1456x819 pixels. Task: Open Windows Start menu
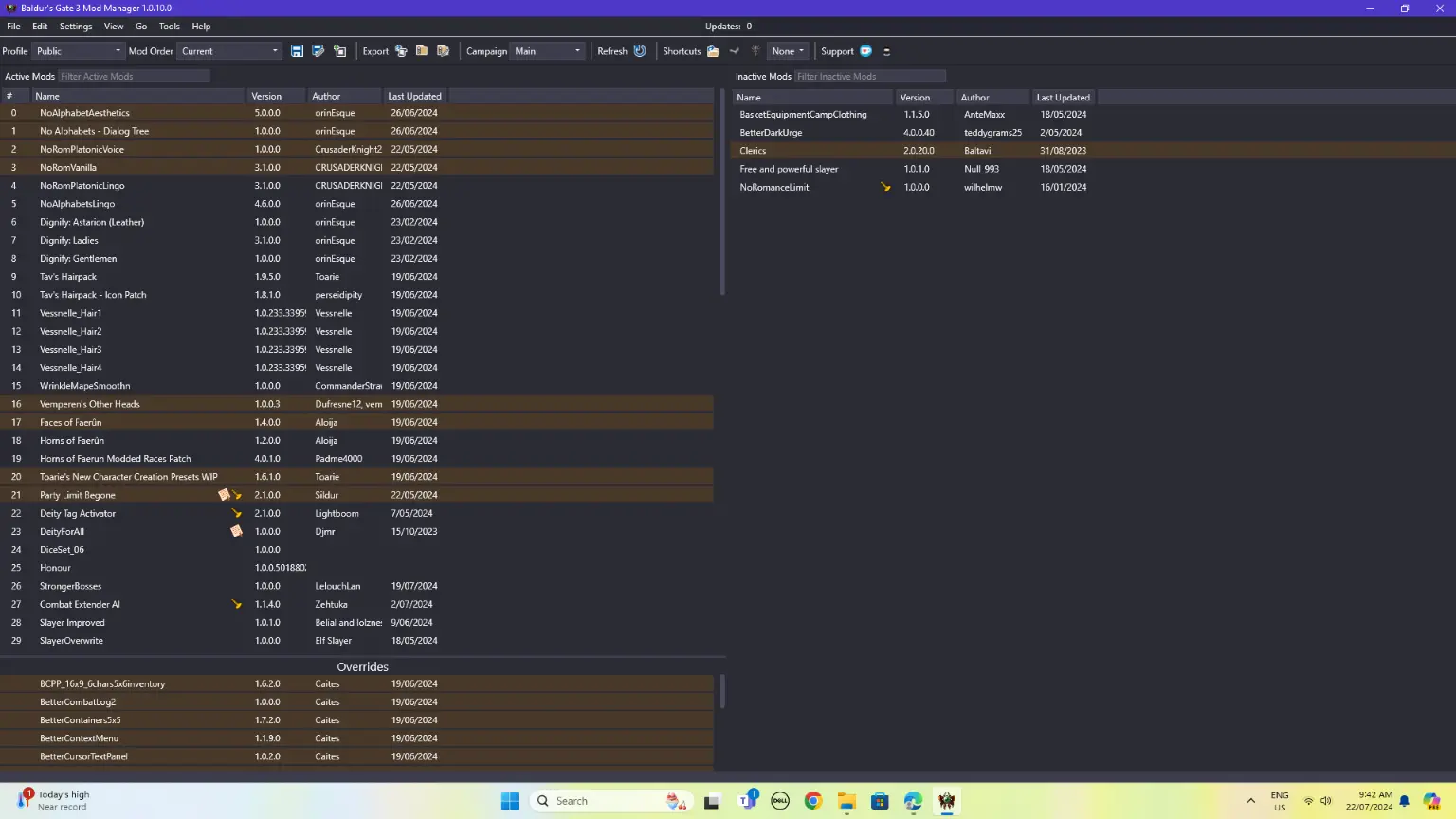click(510, 801)
